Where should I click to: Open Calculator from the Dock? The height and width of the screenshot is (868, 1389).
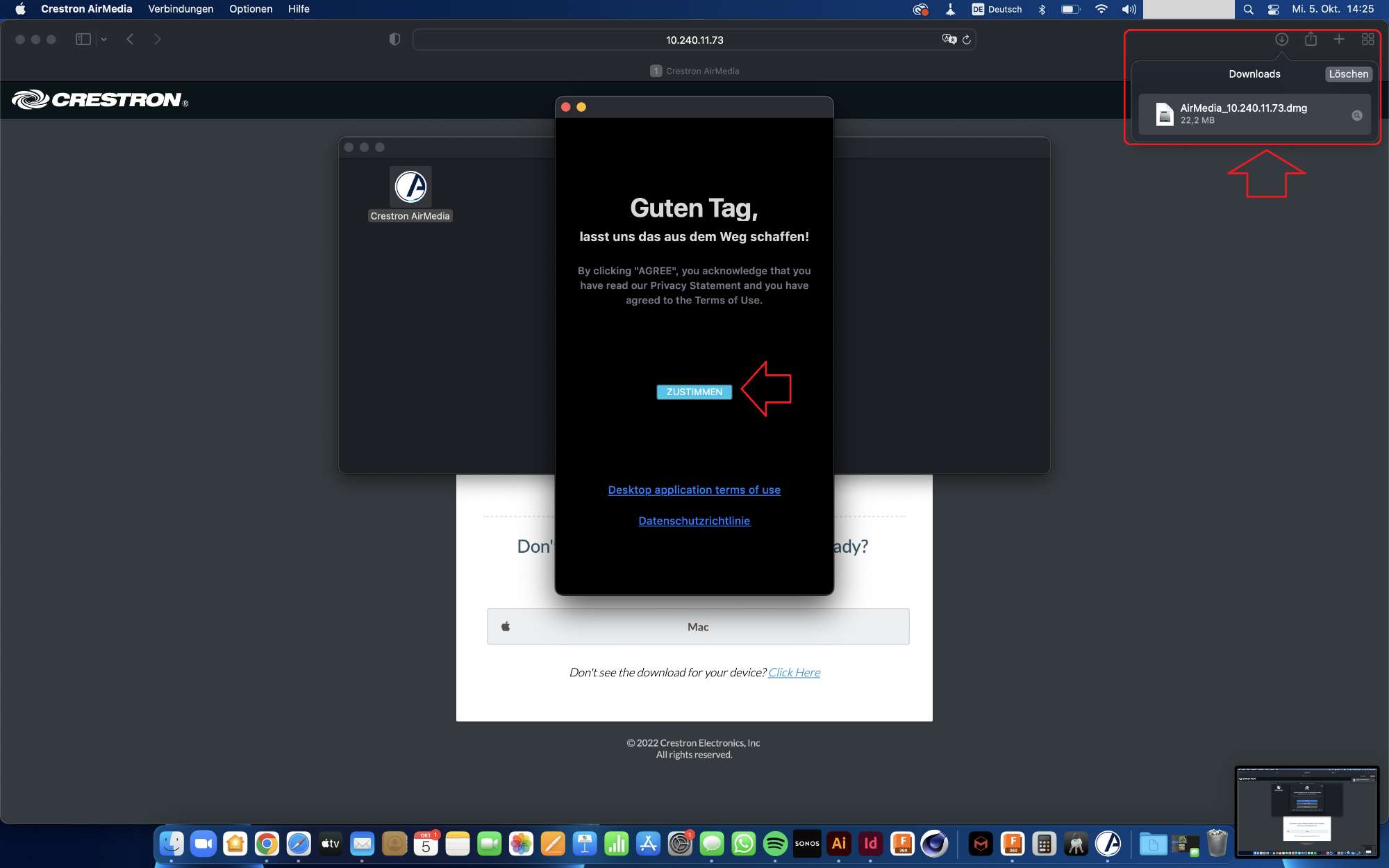[x=1044, y=844]
